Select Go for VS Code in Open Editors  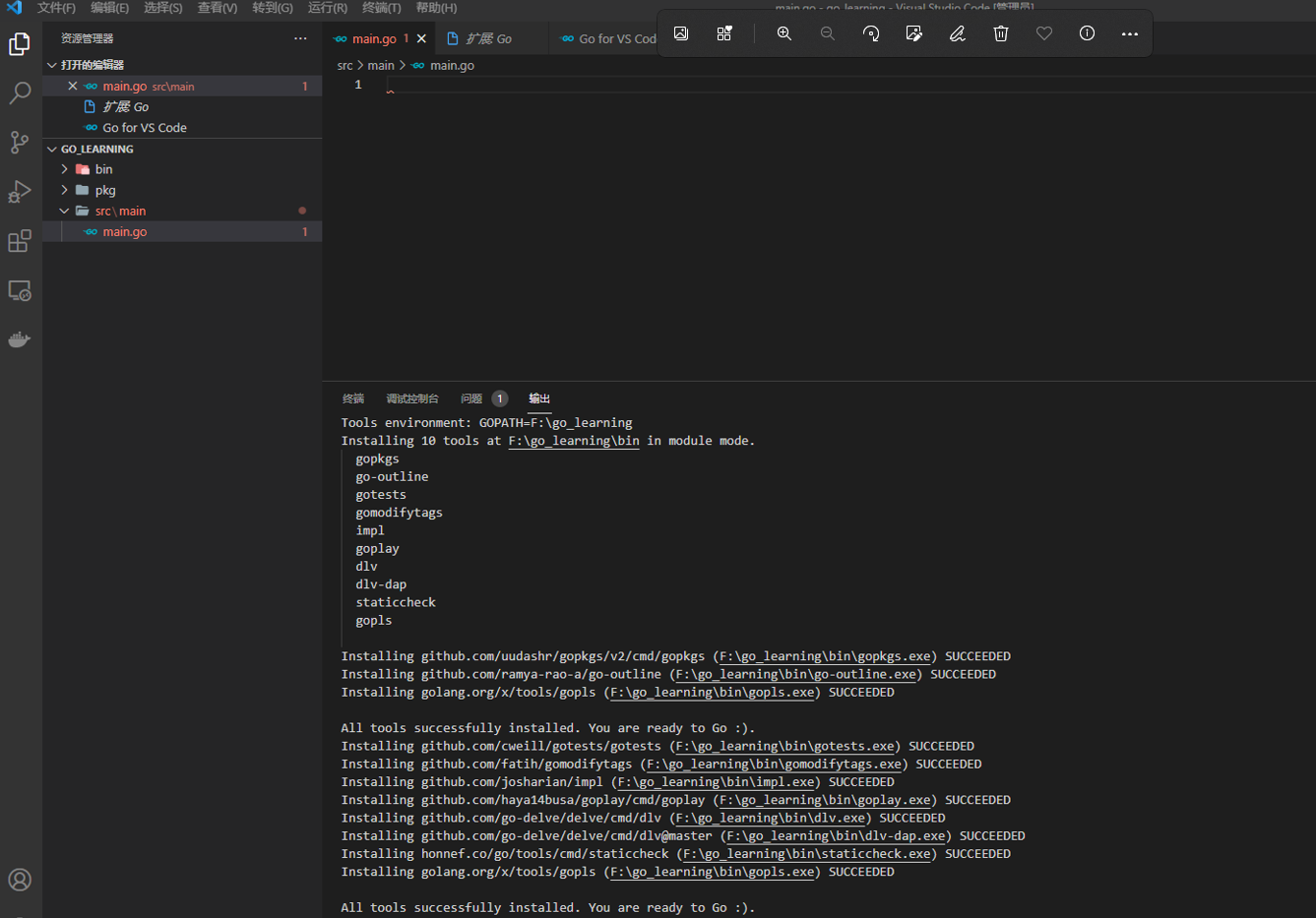[183, 128]
